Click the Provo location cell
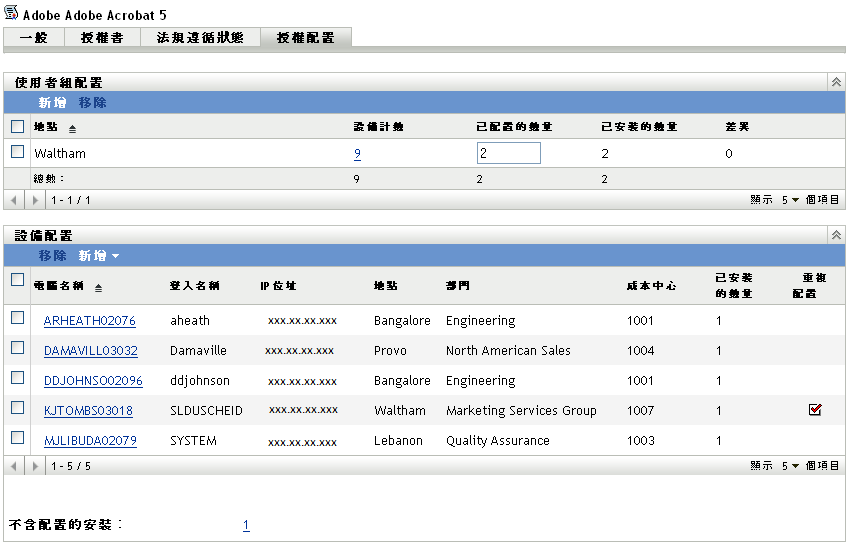The height and width of the screenshot is (544, 848). click(390, 350)
